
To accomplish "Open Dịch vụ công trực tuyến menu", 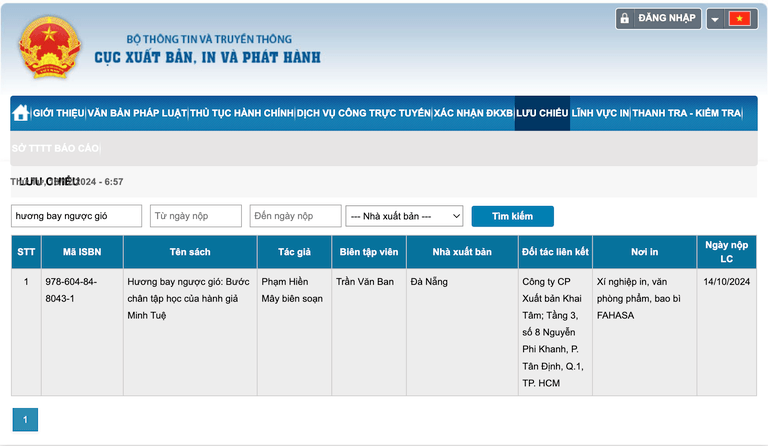I will 363,113.
